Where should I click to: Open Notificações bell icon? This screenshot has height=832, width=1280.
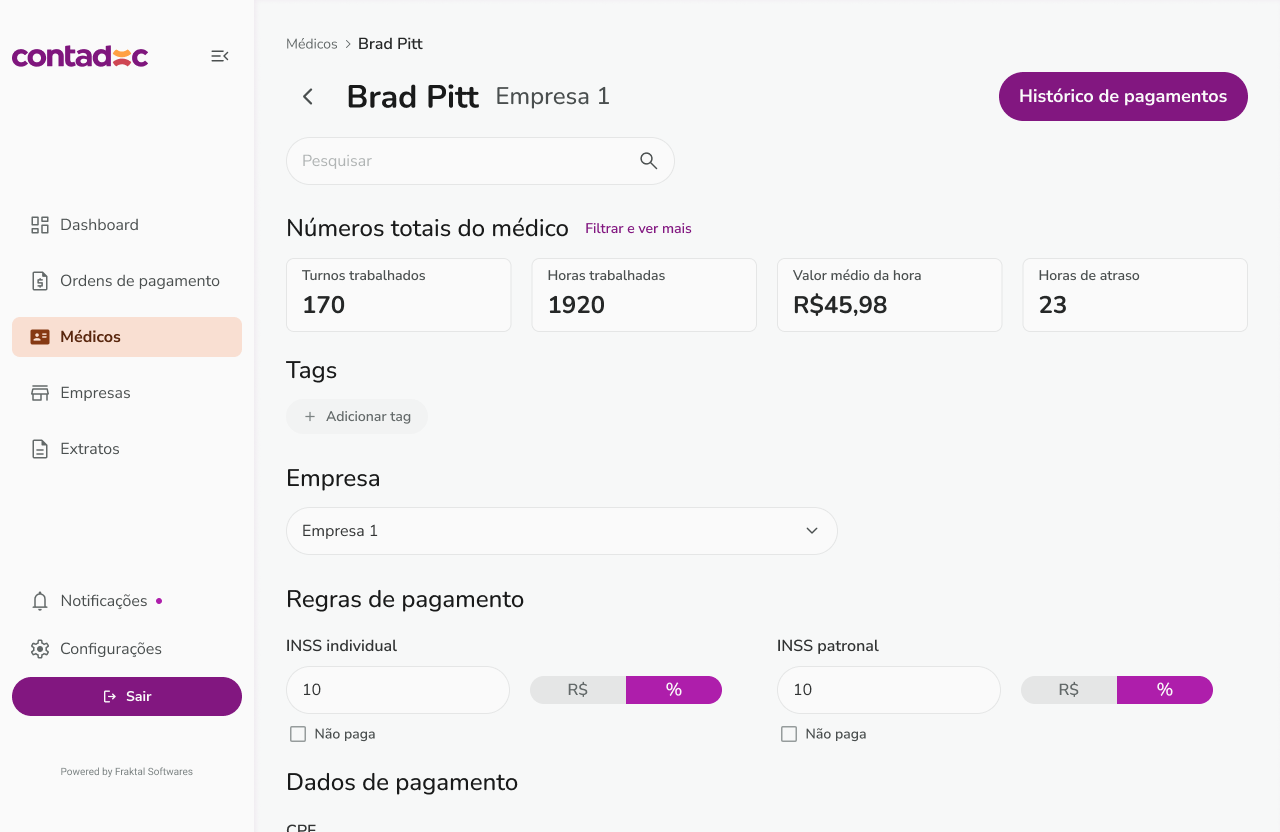point(40,601)
